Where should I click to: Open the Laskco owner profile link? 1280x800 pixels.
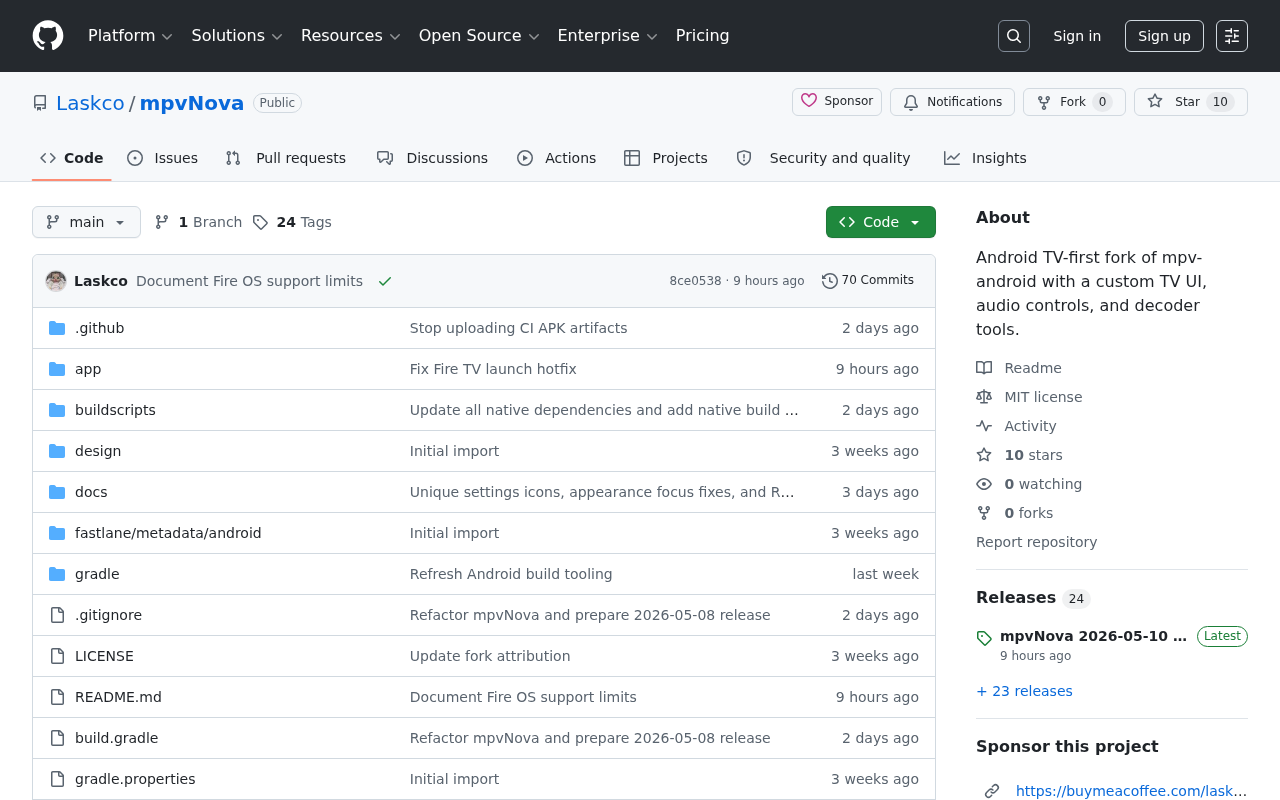[90, 103]
